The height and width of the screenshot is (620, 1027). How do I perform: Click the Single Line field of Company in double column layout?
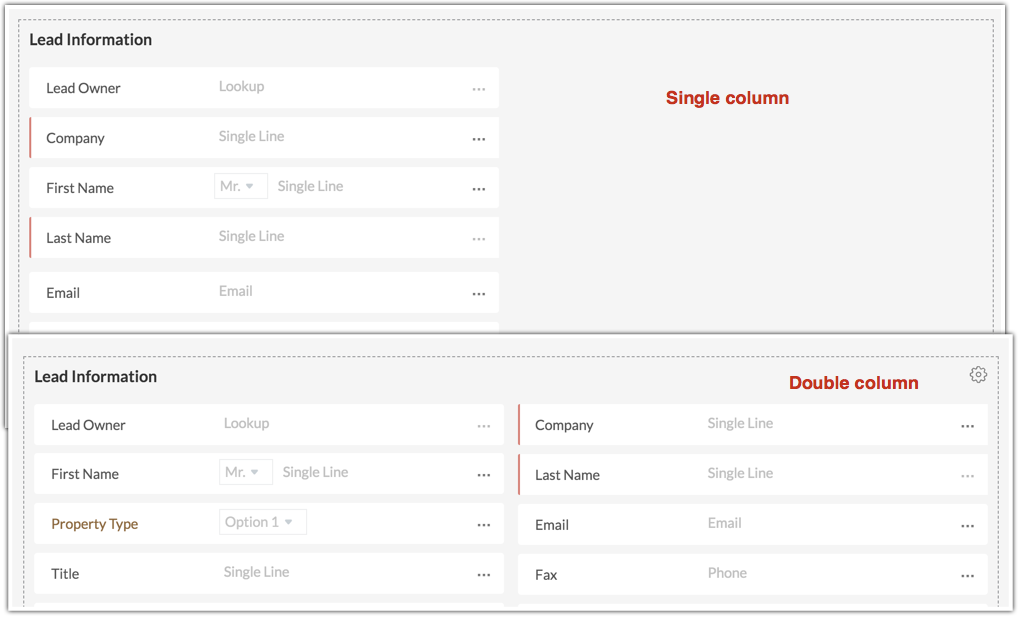click(x=740, y=424)
